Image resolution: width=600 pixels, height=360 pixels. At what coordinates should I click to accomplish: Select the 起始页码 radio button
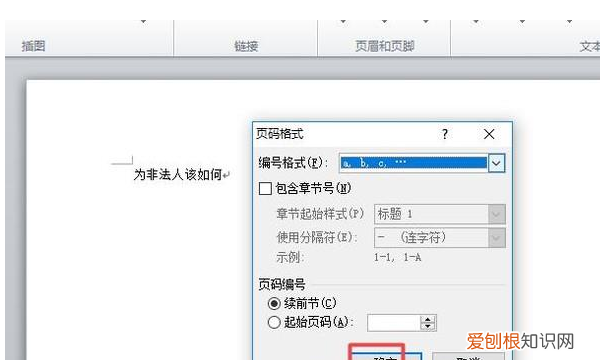point(274,322)
